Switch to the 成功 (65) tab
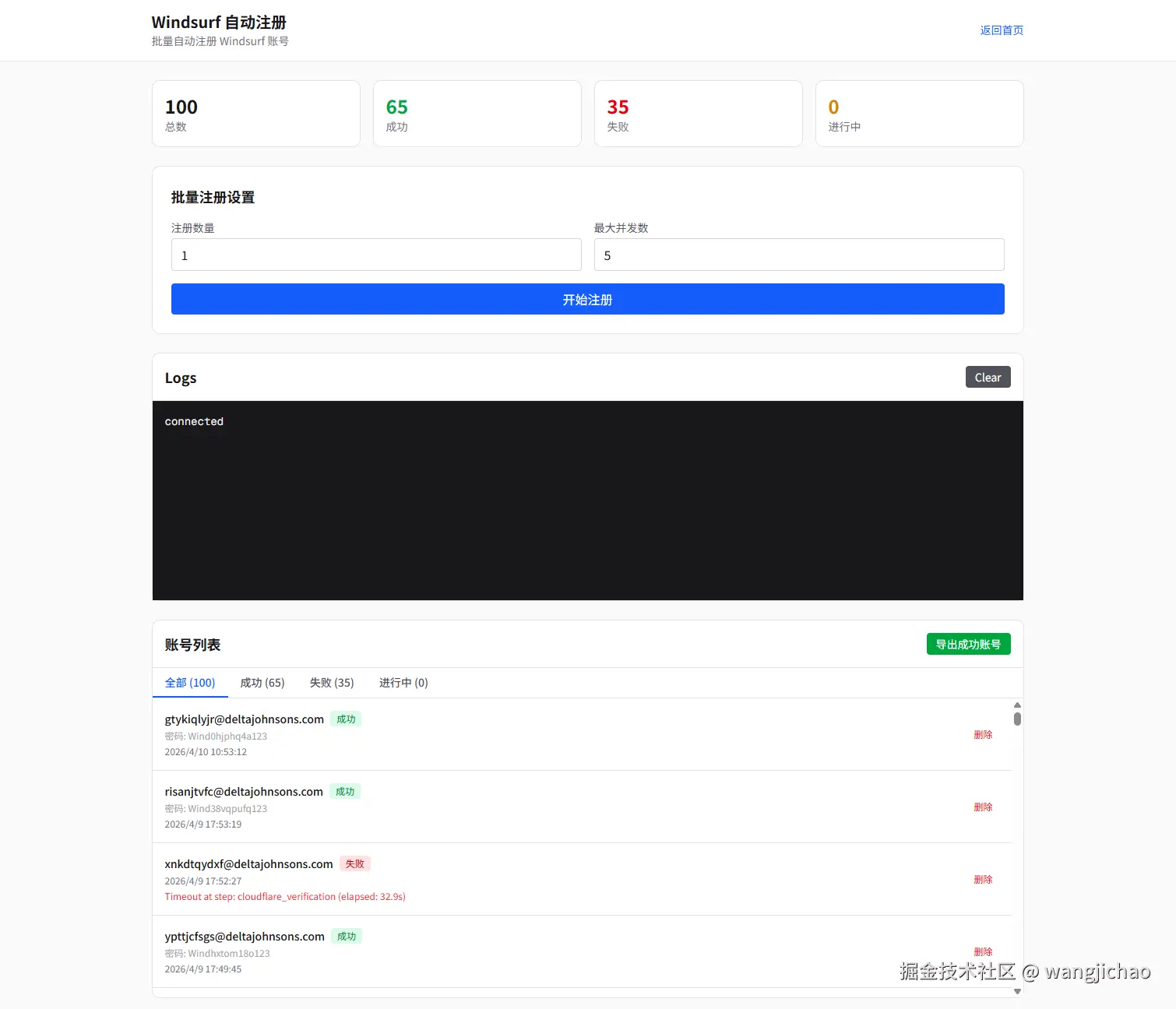Viewport: 1176px width, 1009px height. coord(262,682)
